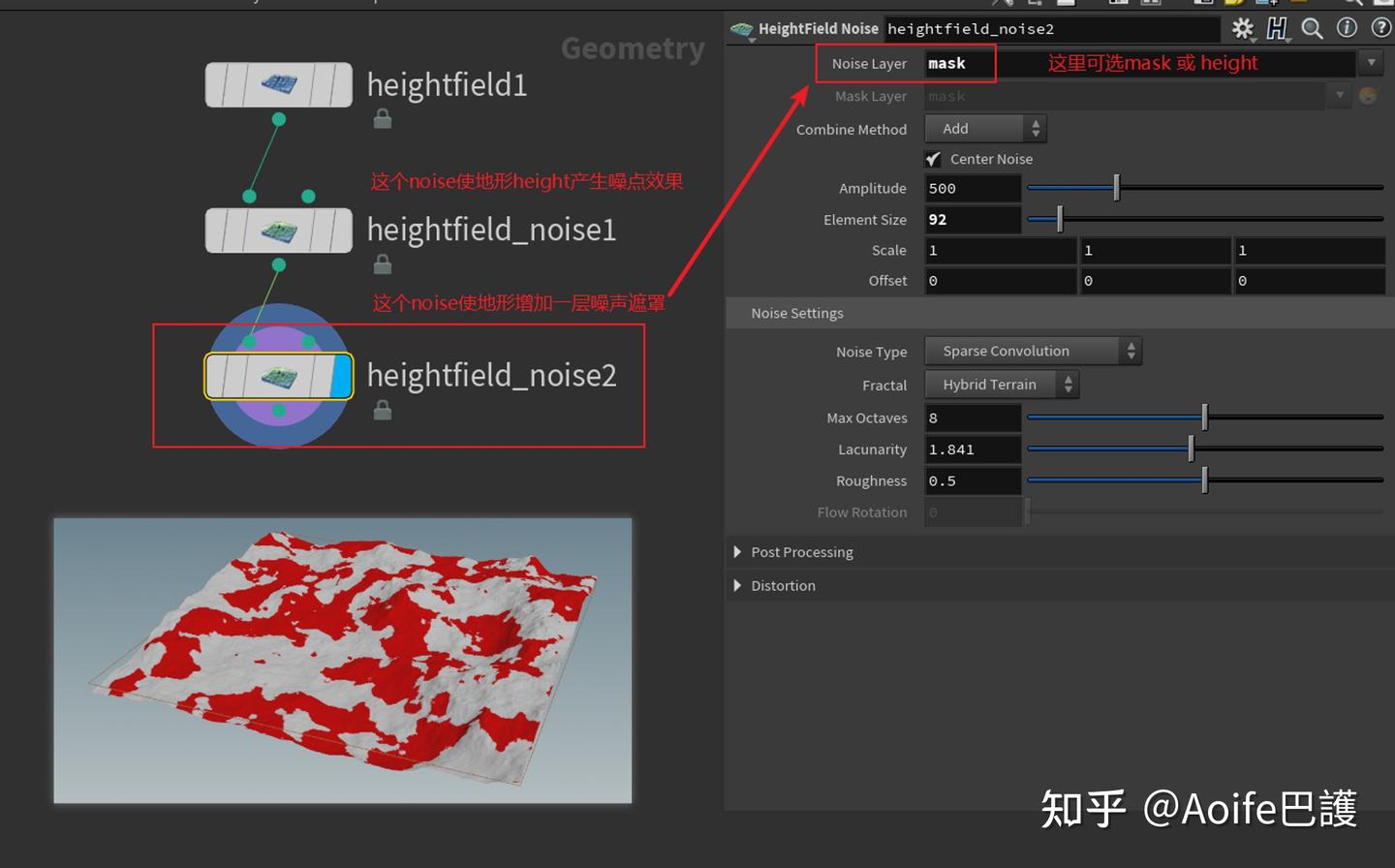Click the magnifying glass search icon
Viewport: 1395px width, 868px height.
pyautogui.click(x=1313, y=29)
